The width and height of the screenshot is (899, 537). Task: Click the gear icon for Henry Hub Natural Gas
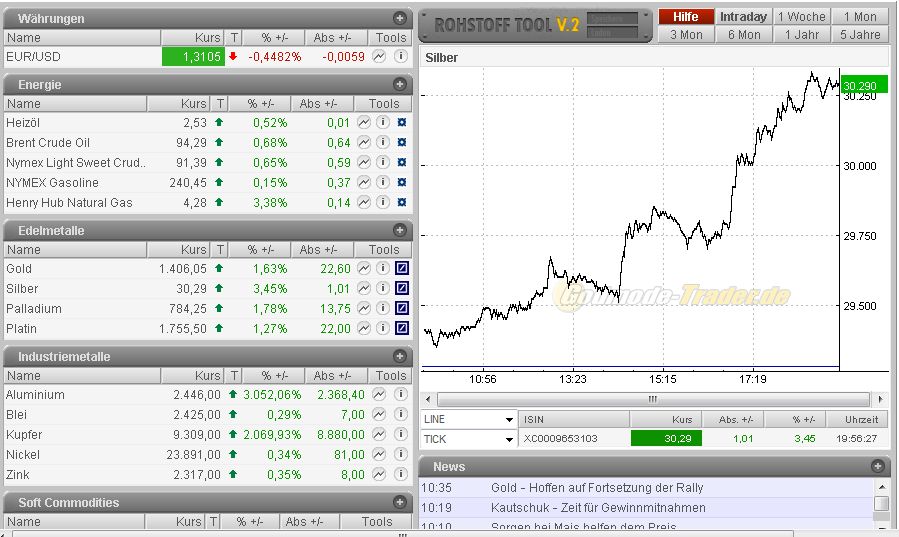click(x=401, y=203)
